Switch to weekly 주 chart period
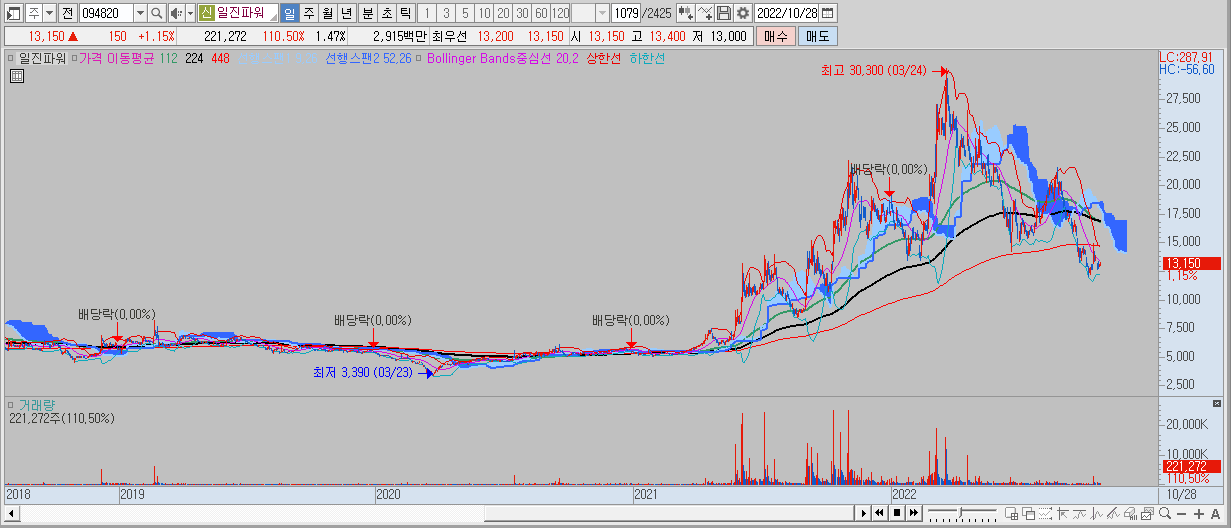 (308, 13)
